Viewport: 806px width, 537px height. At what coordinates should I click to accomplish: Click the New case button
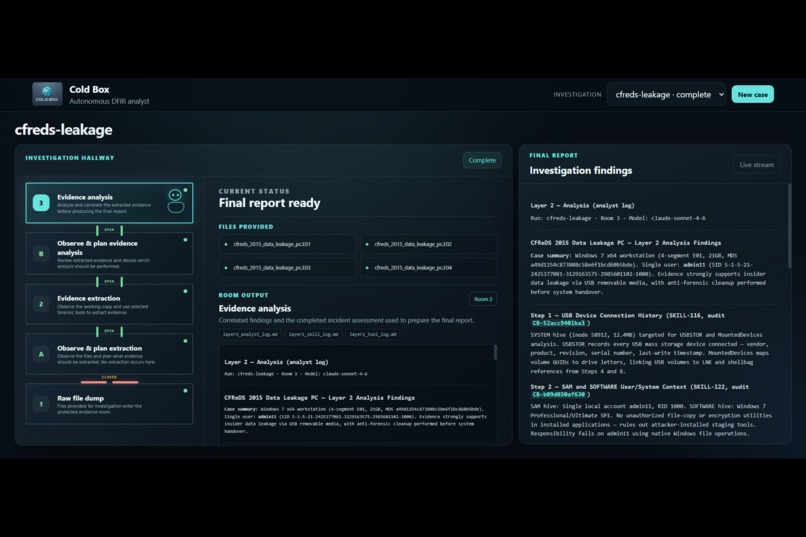(753, 95)
